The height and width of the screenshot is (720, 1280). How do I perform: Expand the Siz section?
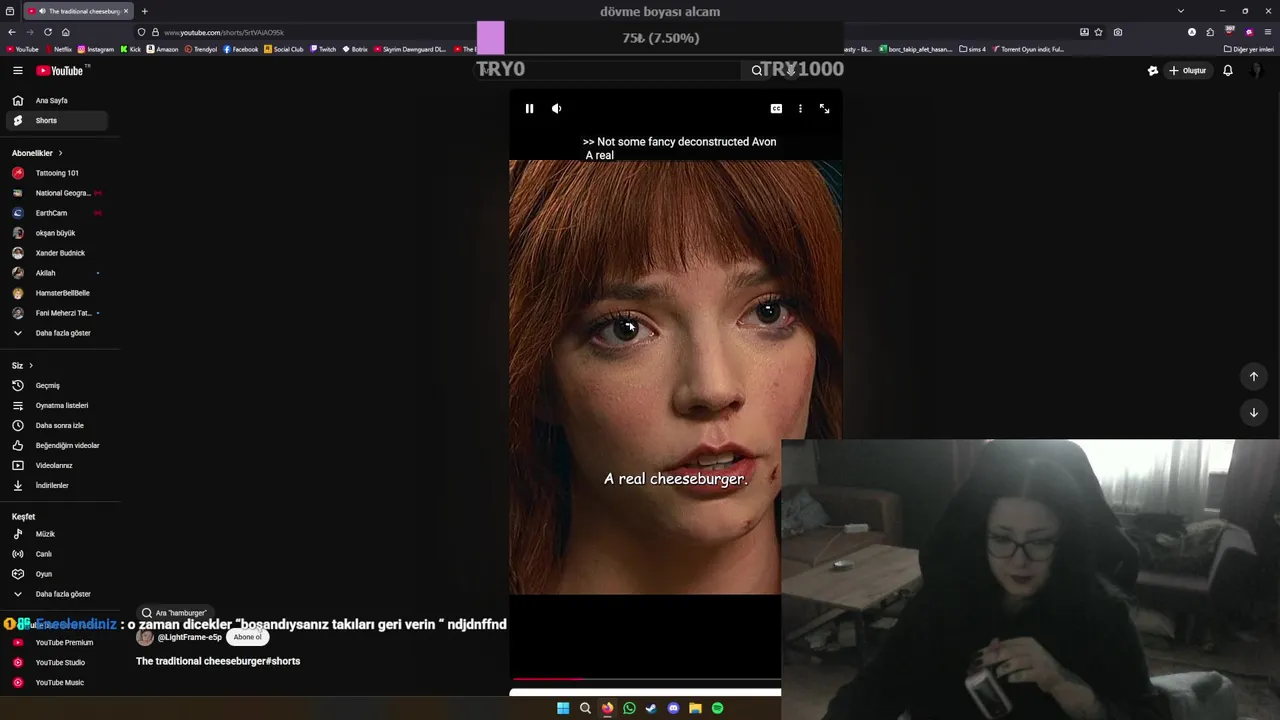click(x=22, y=366)
